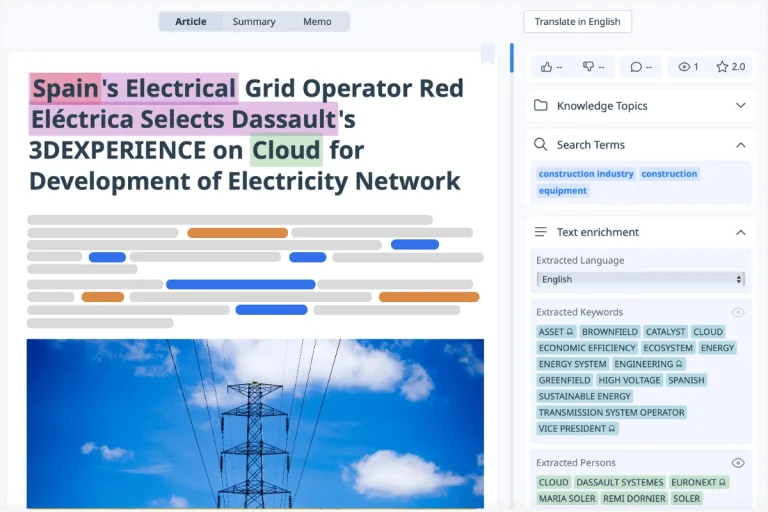The image size is (768, 512).
Task: Collapse the Text enrichment section
Action: click(x=740, y=232)
